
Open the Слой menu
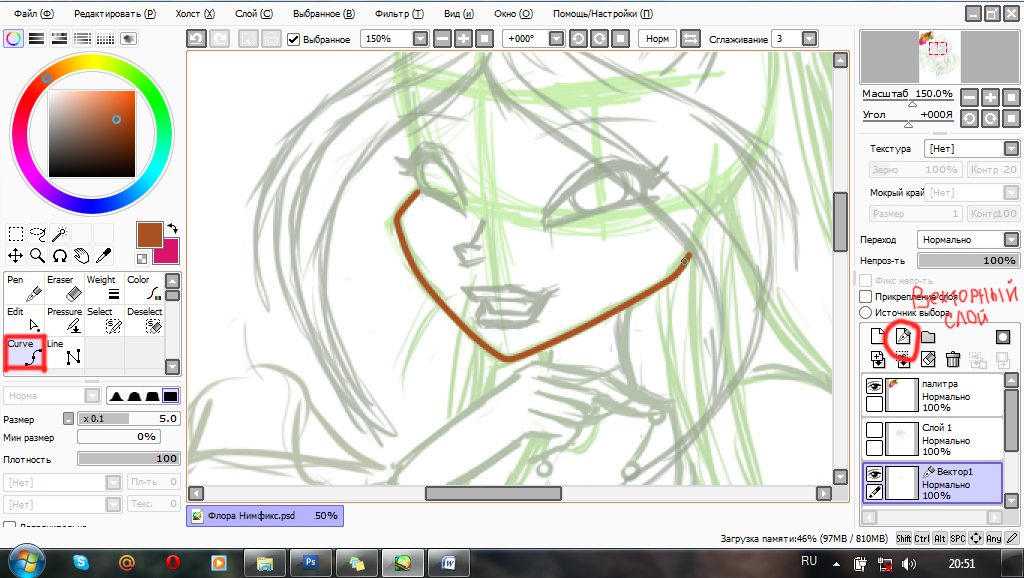click(254, 14)
